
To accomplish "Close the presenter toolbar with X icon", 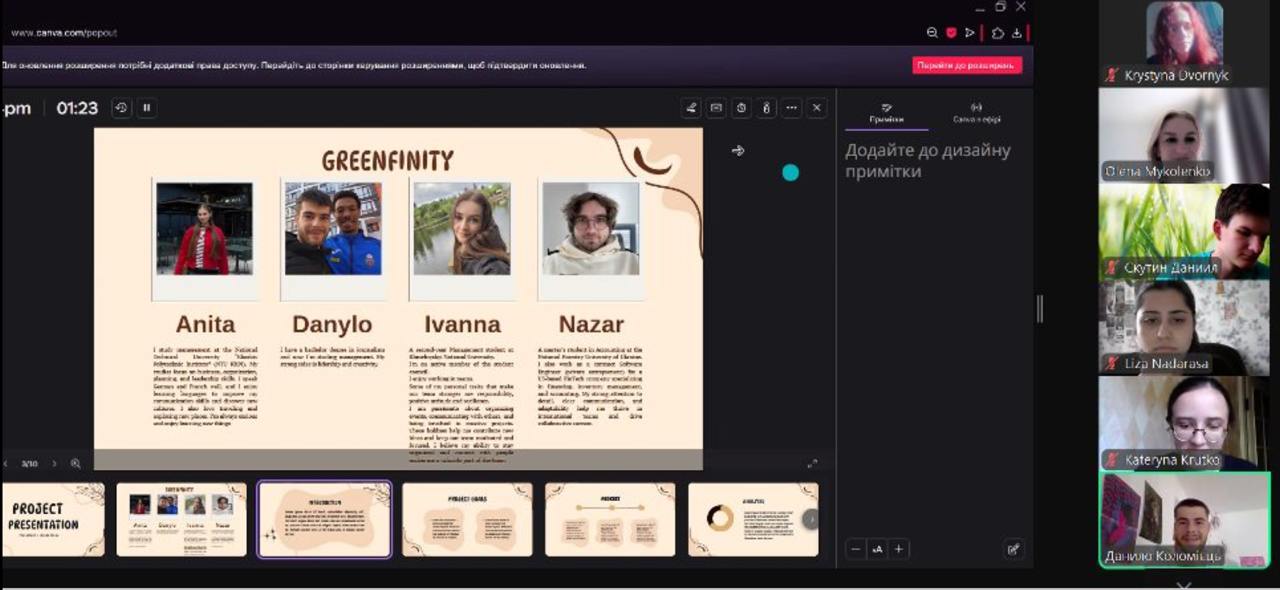I will 816,108.
